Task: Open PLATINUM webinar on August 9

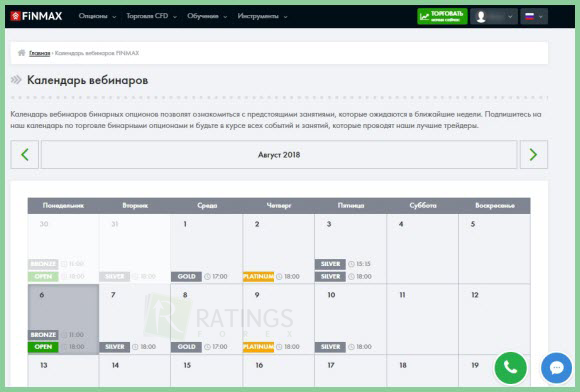Action: point(258,347)
